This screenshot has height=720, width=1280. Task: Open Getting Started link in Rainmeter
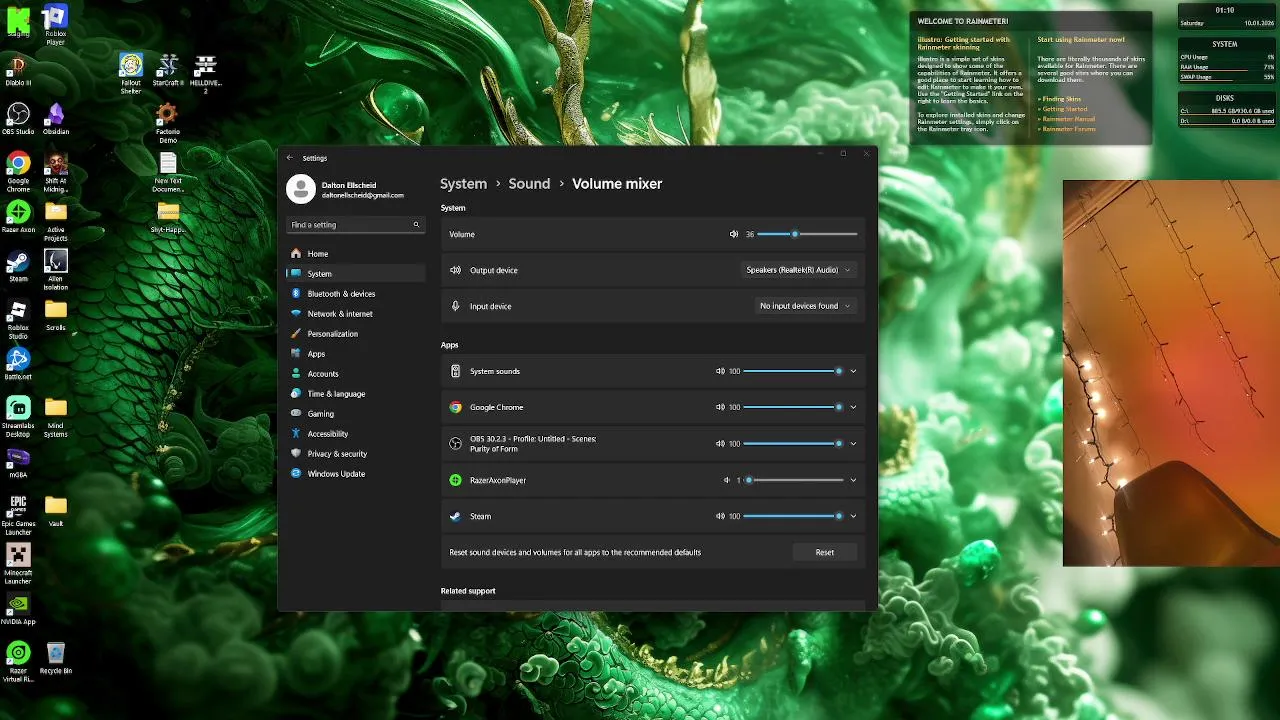1063,109
